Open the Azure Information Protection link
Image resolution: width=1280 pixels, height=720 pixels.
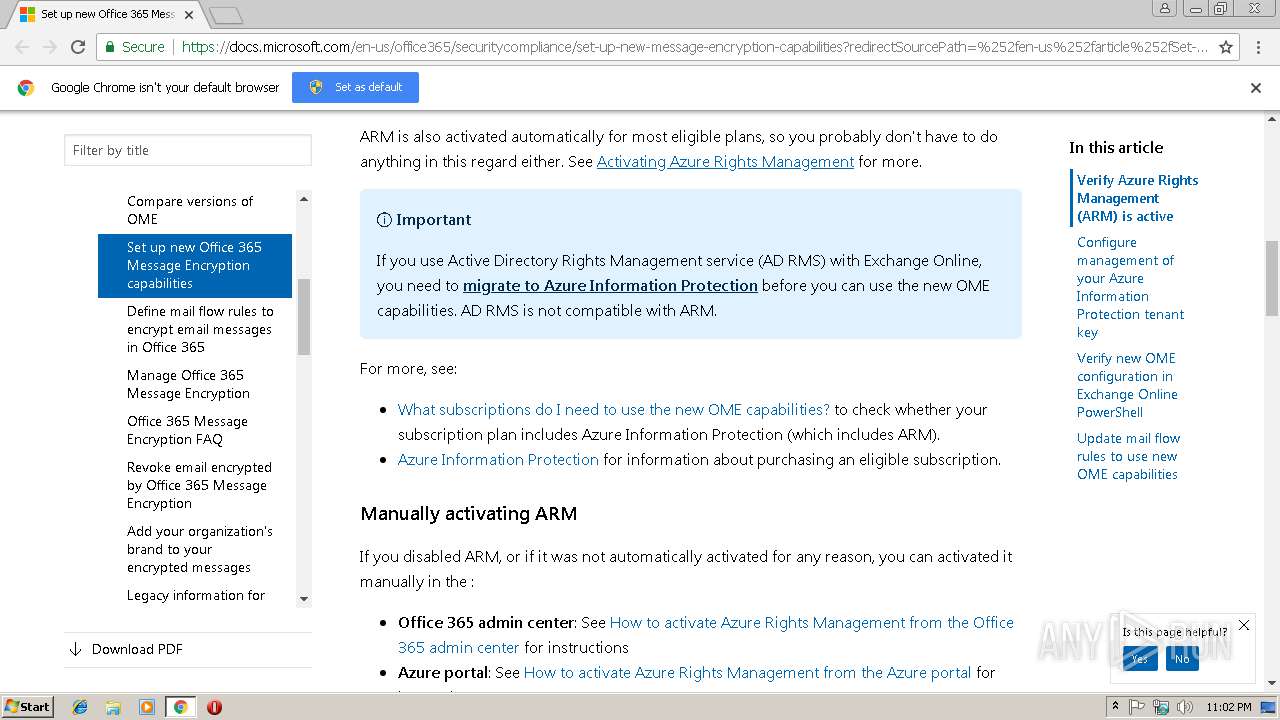coord(498,459)
